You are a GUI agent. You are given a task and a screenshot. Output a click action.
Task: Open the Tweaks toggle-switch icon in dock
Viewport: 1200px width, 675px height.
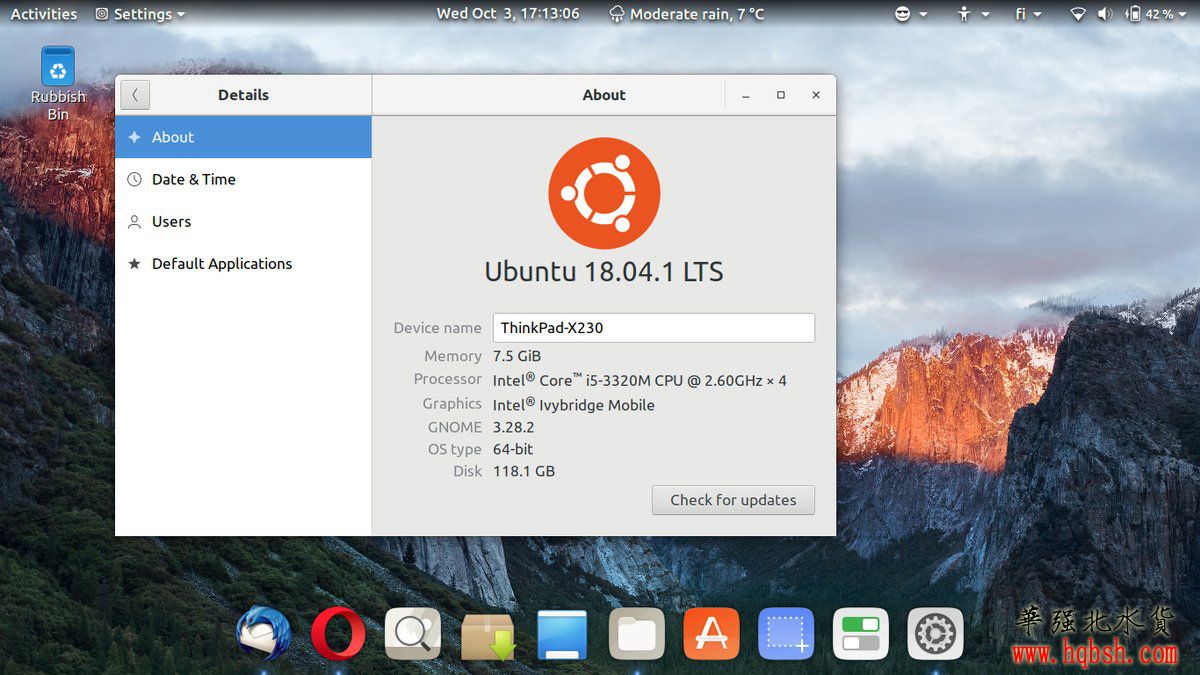tap(860, 633)
